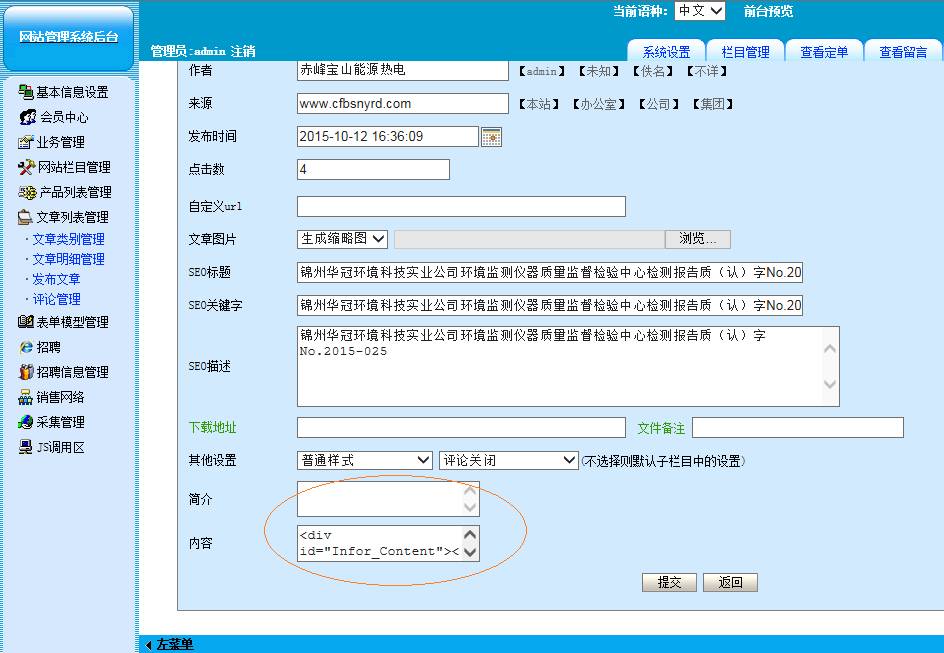
Task: Expand the 评论关闭 comment setting dropdown
Action: pos(508,460)
